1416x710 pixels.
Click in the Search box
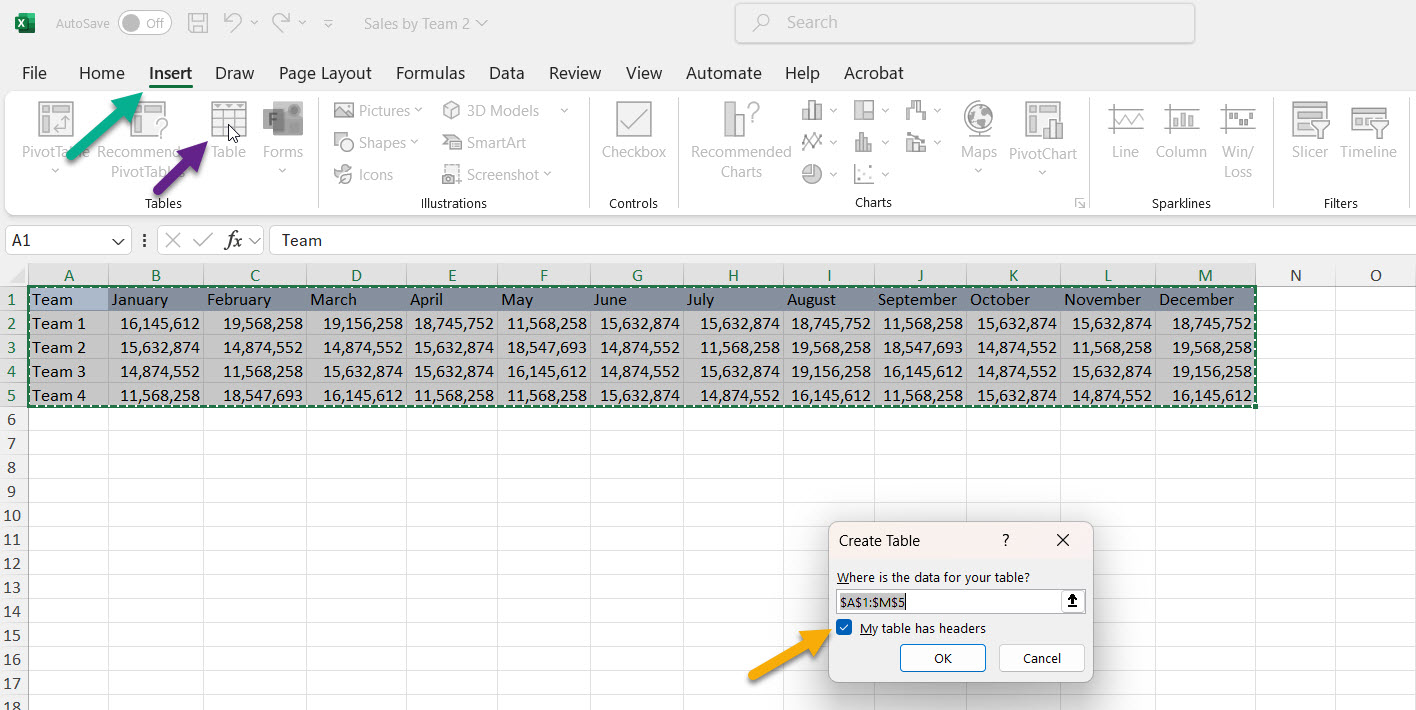(965, 23)
